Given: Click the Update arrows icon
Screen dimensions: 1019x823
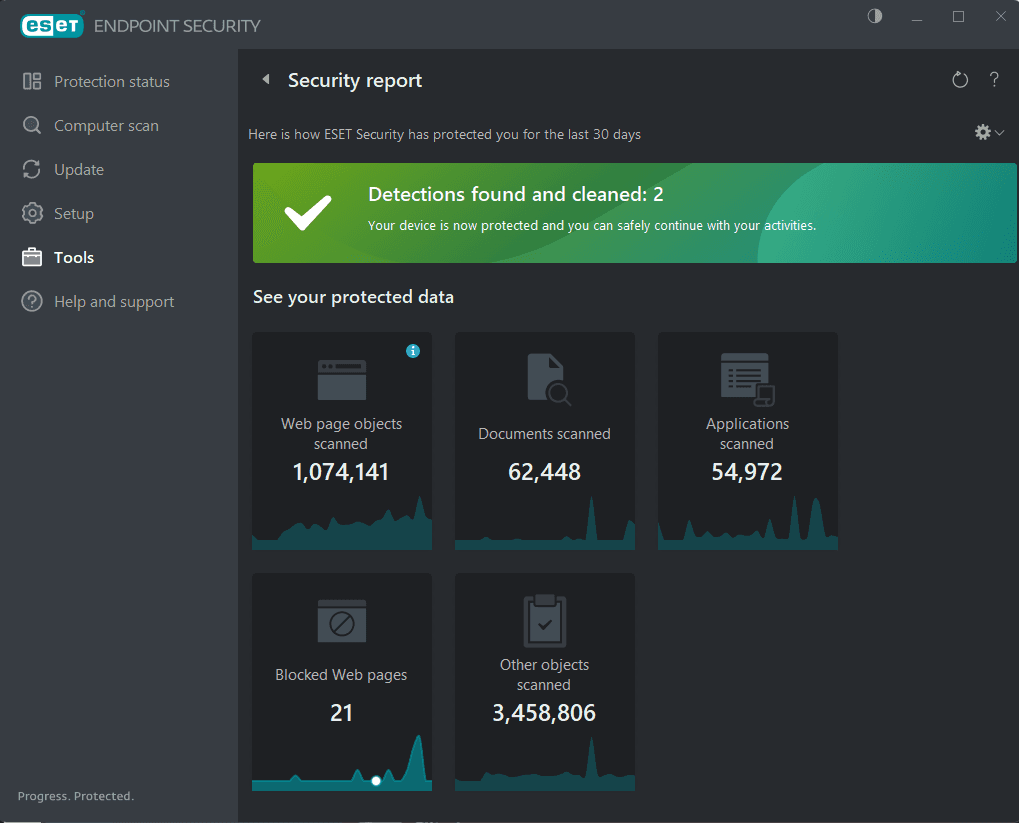Looking at the screenshot, I should tap(32, 170).
